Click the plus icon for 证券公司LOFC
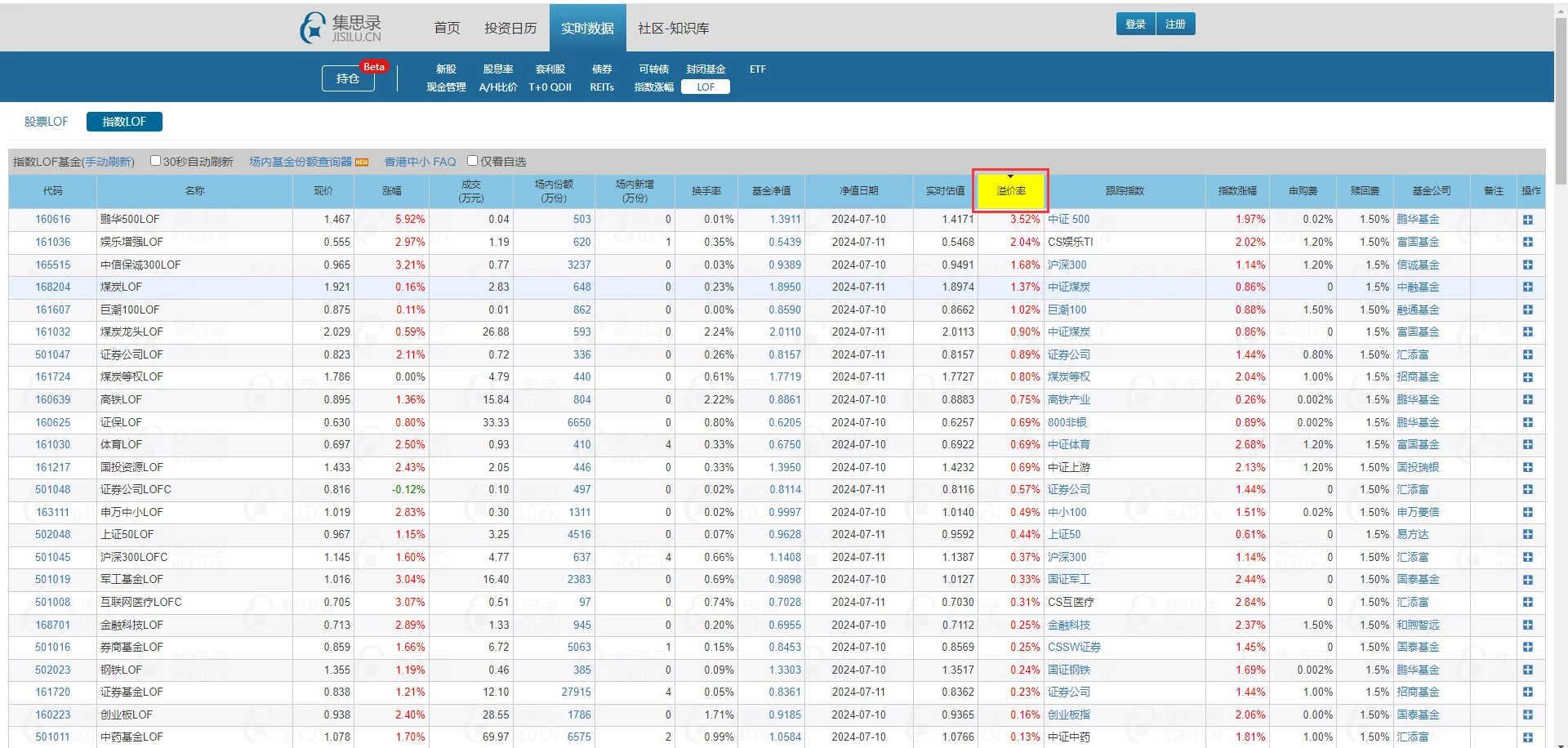 [1527, 490]
